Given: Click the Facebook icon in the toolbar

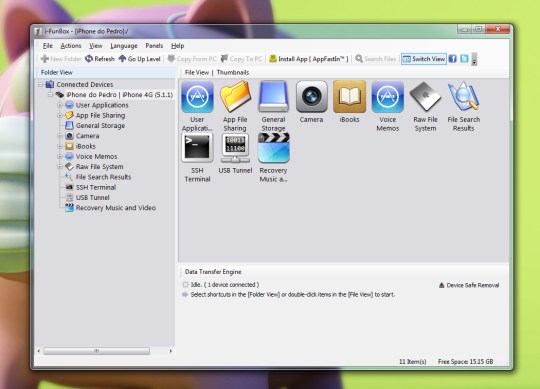Looking at the screenshot, I should [x=453, y=59].
